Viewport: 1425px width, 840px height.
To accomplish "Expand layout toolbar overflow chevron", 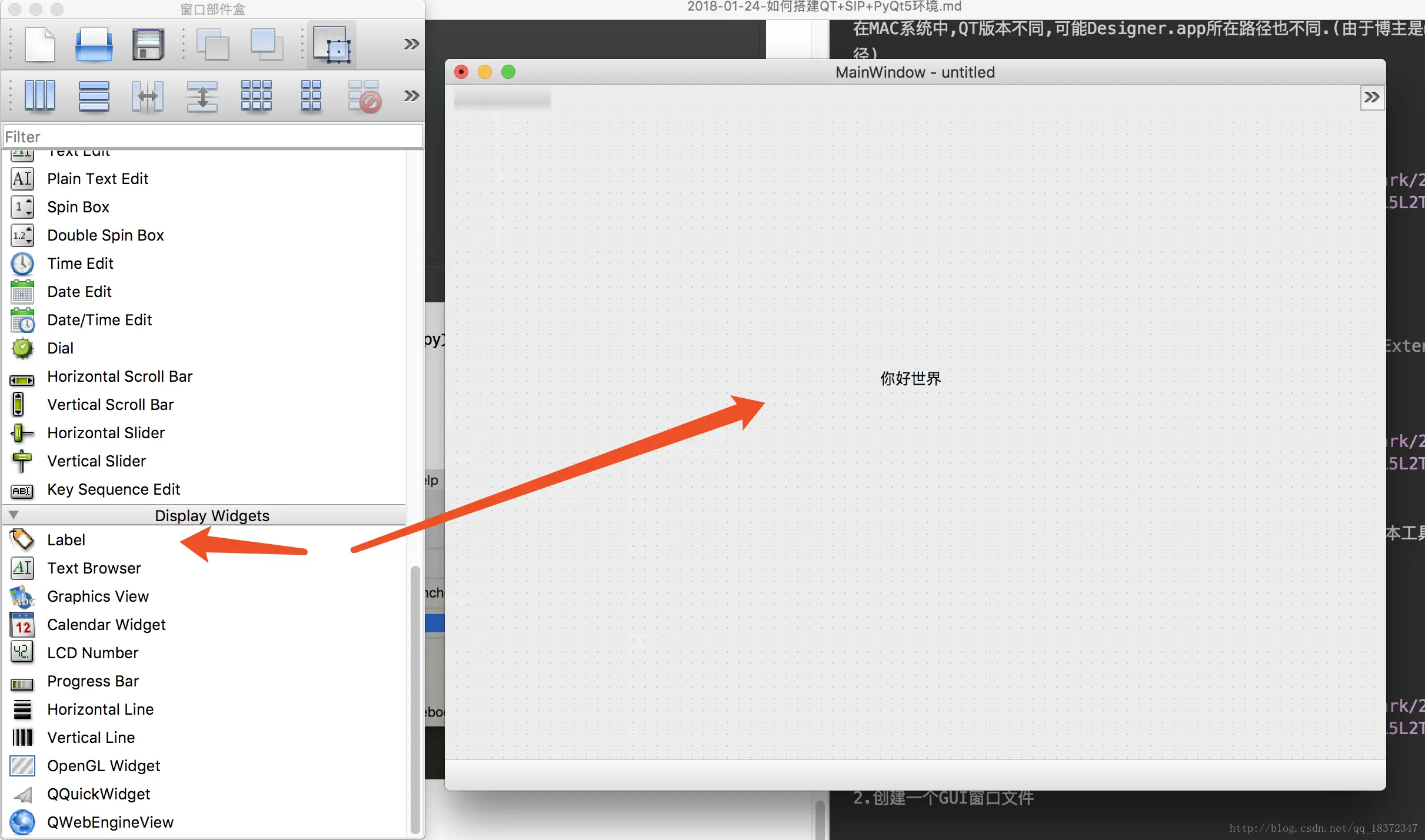I will click(x=411, y=96).
